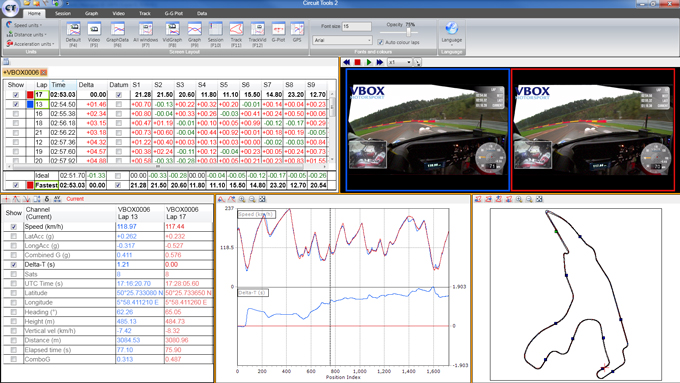Click the blue colour swatch for lap 13

point(30,105)
